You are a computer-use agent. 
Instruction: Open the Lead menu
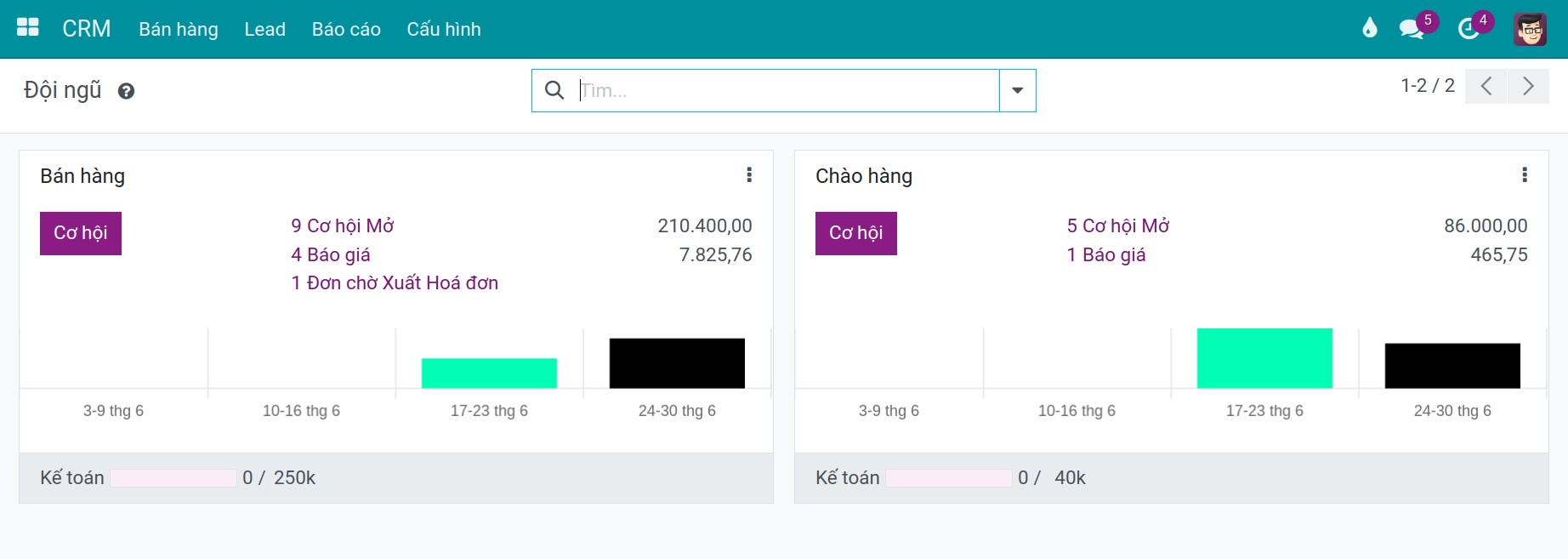[x=264, y=29]
